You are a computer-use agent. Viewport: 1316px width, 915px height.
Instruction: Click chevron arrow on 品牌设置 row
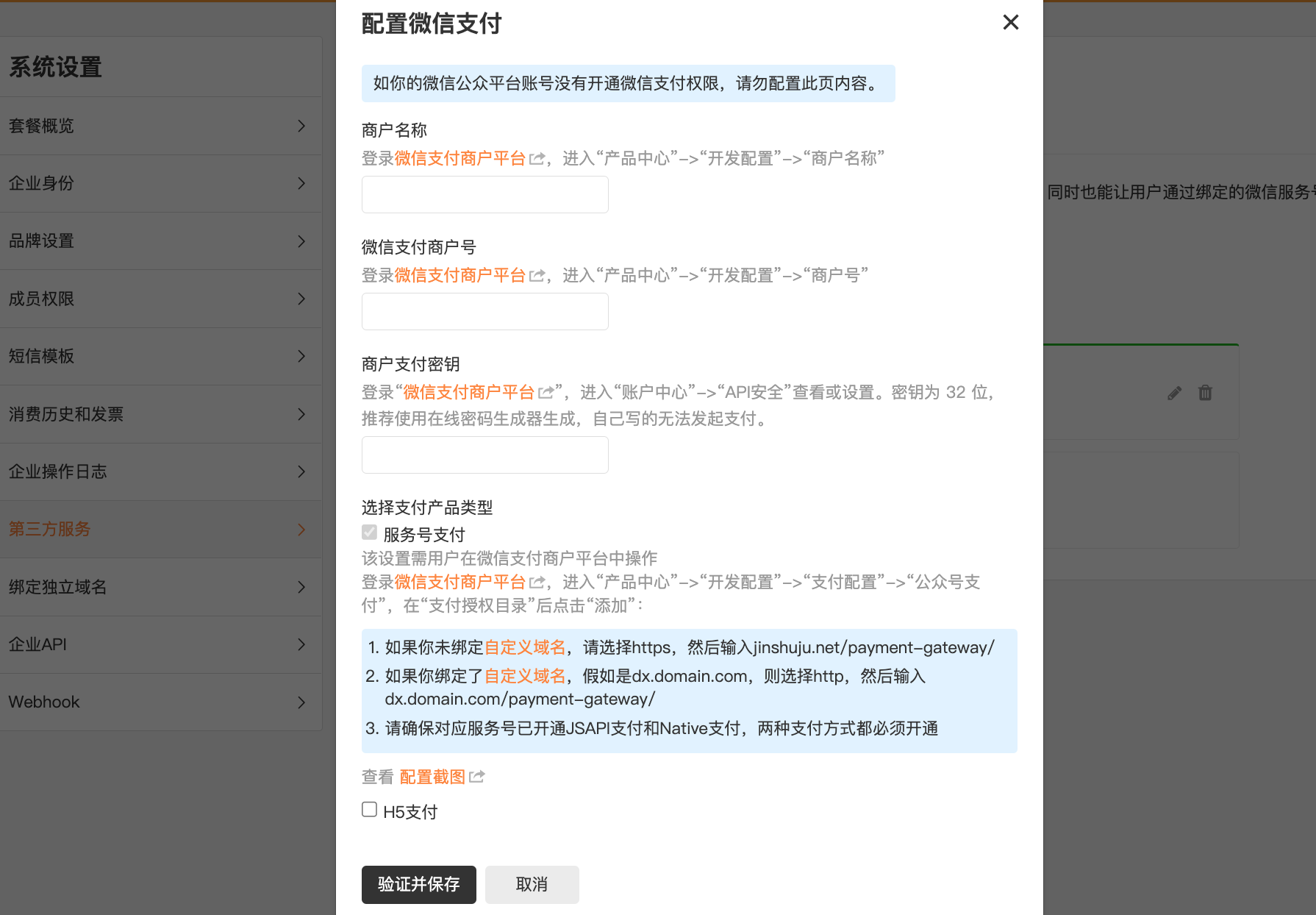301,241
